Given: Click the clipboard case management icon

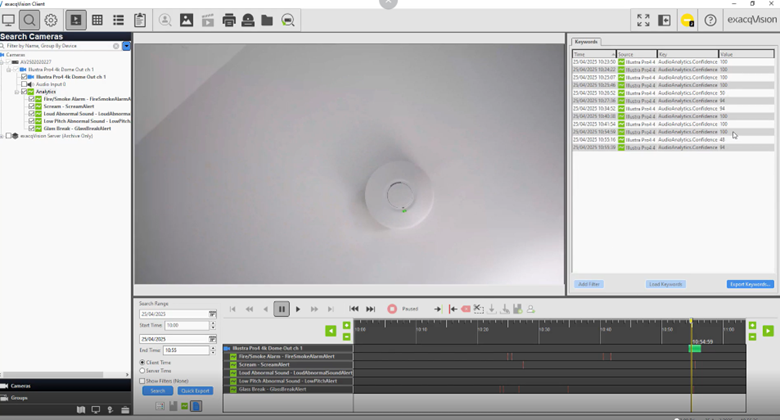Looking at the screenshot, I should point(140,20).
